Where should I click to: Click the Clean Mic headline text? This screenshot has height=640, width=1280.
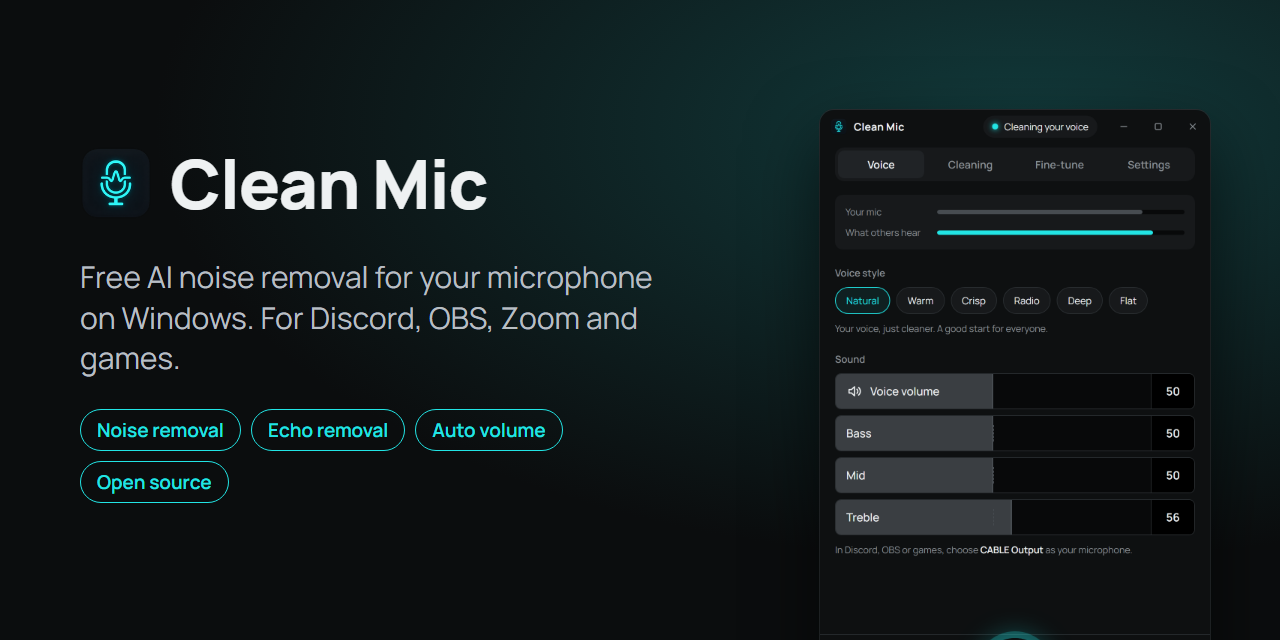point(329,184)
